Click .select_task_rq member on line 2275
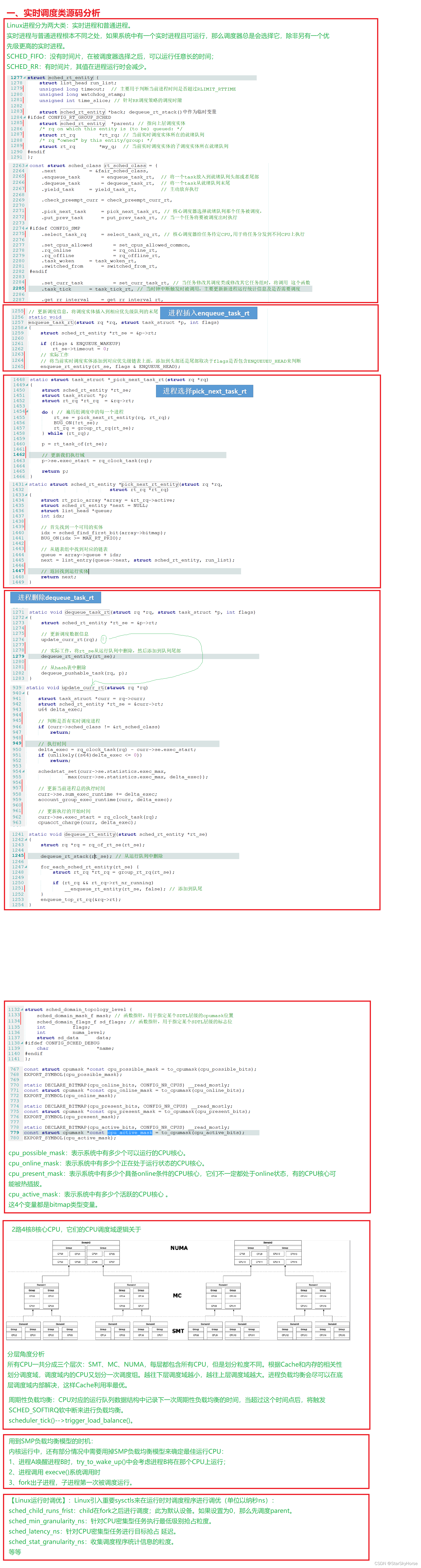421x1568 pixels. click(64, 234)
